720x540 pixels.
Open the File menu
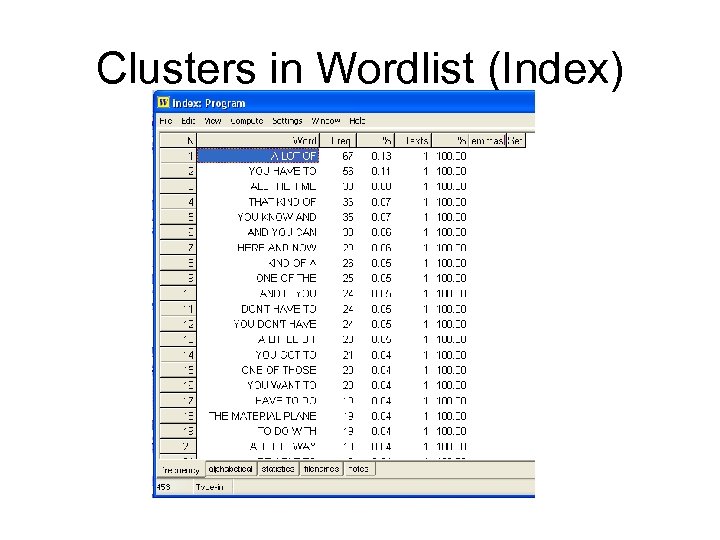tap(166, 121)
